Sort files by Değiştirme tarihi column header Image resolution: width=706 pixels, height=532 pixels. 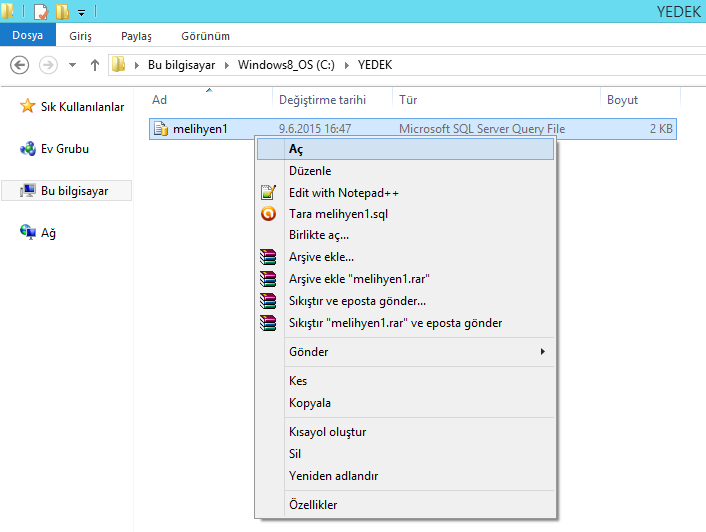(x=322, y=100)
